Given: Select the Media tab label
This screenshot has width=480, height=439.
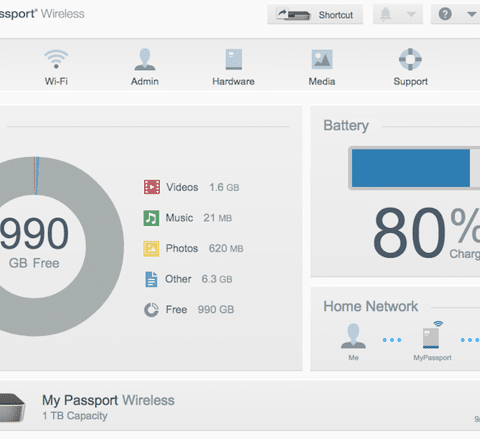Looking at the screenshot, I should click(x=322, y=81).
